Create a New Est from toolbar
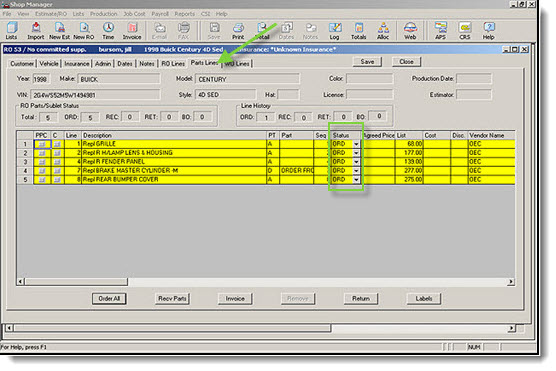This screenshot has width=556, height=371. click(60, 31)
